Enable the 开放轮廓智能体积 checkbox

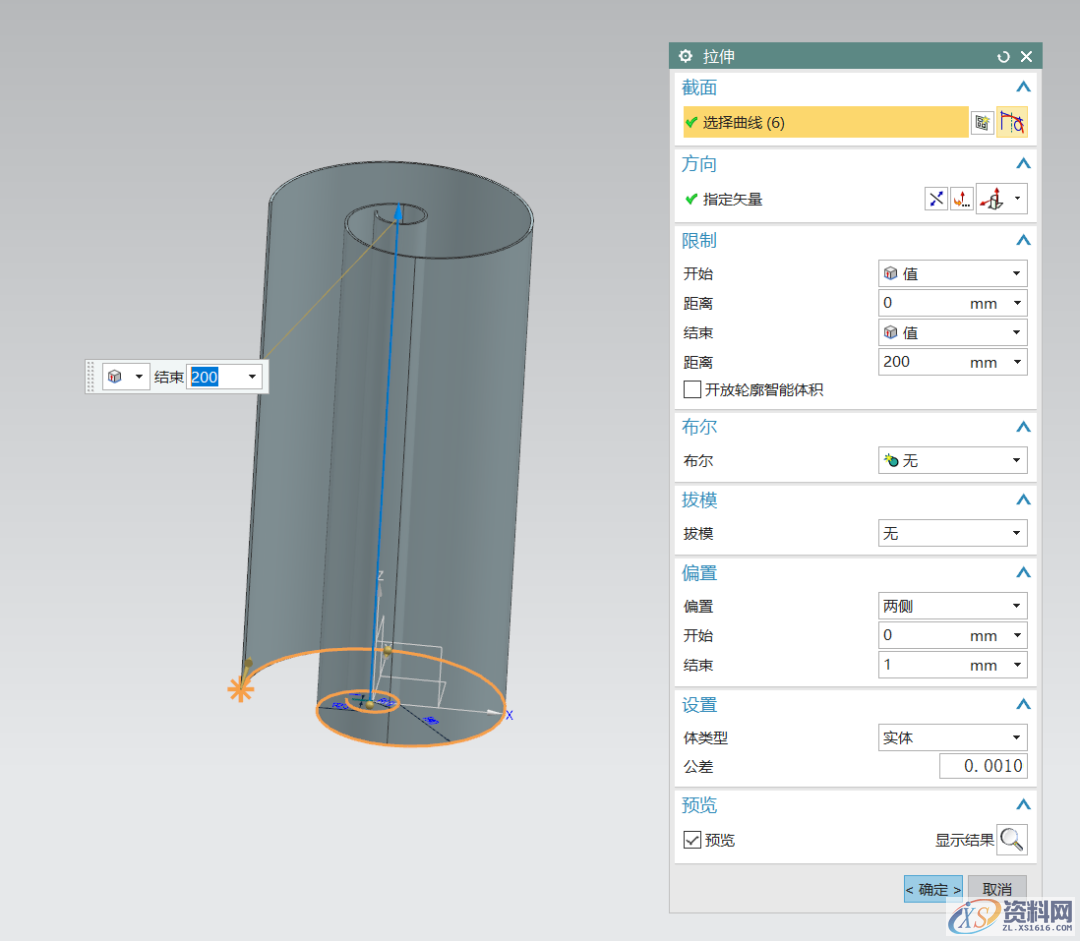[692, 390]
